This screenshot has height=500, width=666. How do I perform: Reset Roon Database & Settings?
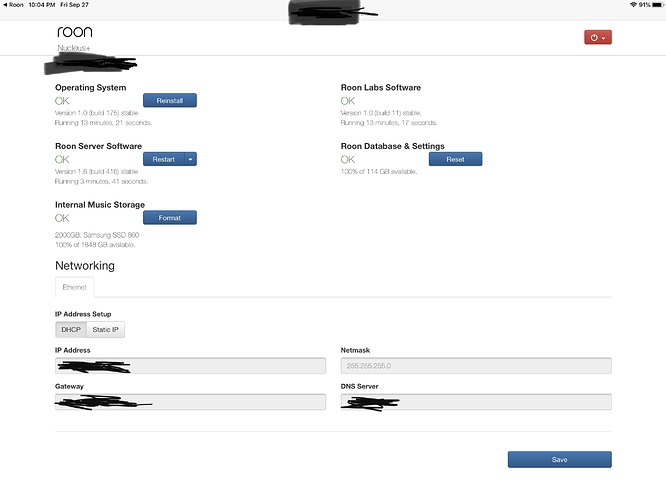pos(455,159)
